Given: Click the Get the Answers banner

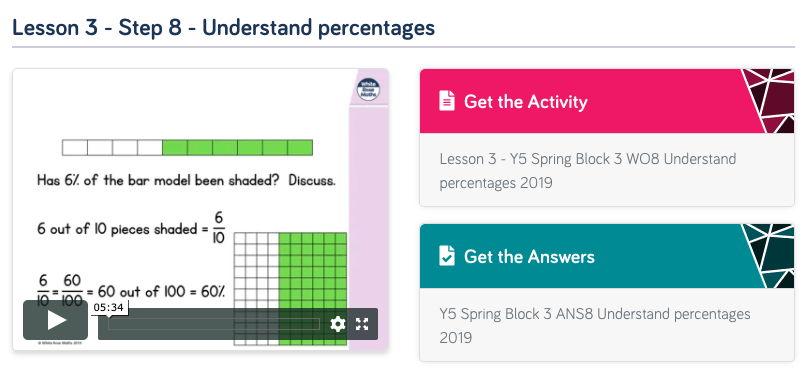Looking at the screenshot, I should pos(606,256).
